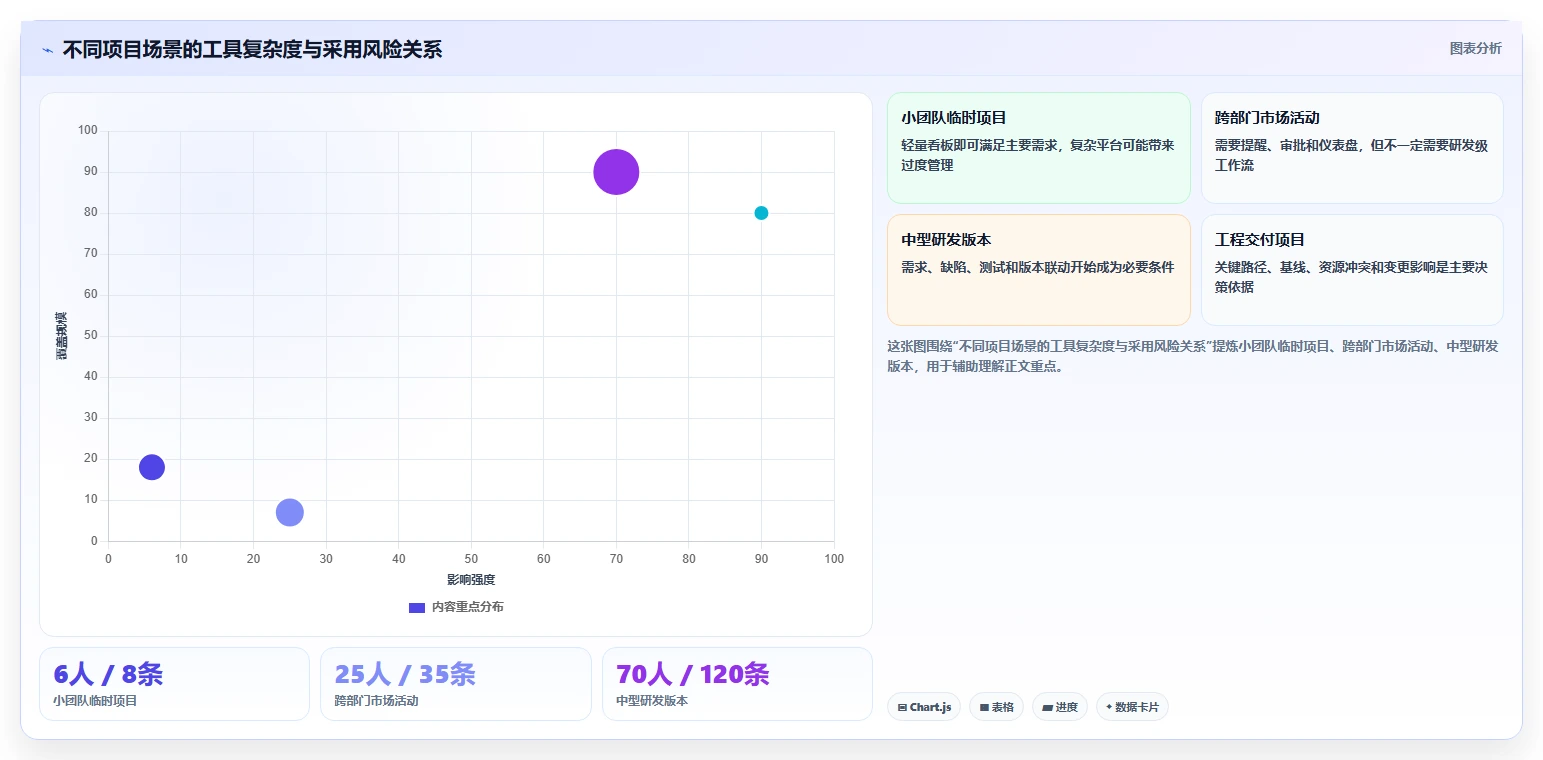Click the Chart.js tag chip
The width and height of the screenshot is (1543, 760).
[x=924, y=707]
